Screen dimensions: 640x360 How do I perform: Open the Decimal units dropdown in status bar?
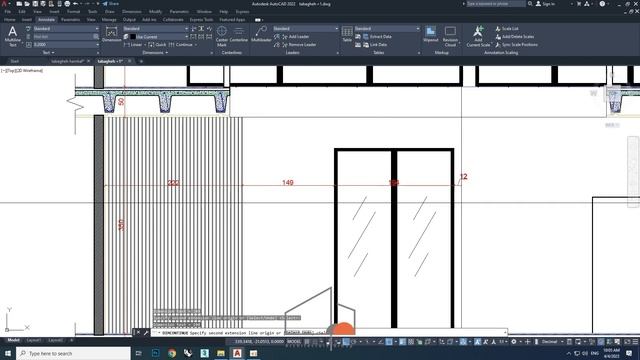pyautogui.click(x=552, y=342)
